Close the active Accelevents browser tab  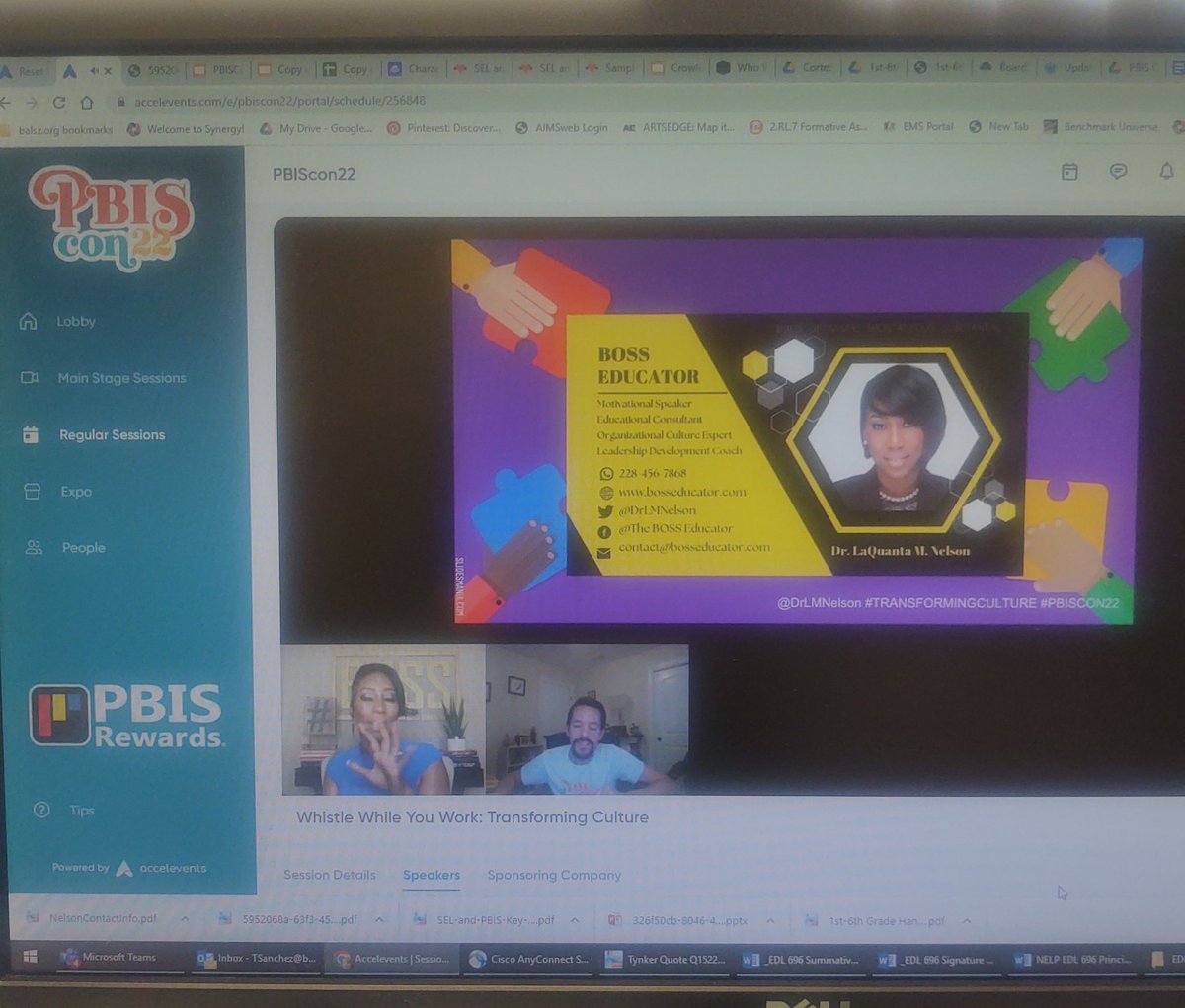click(x=107, y=71)
